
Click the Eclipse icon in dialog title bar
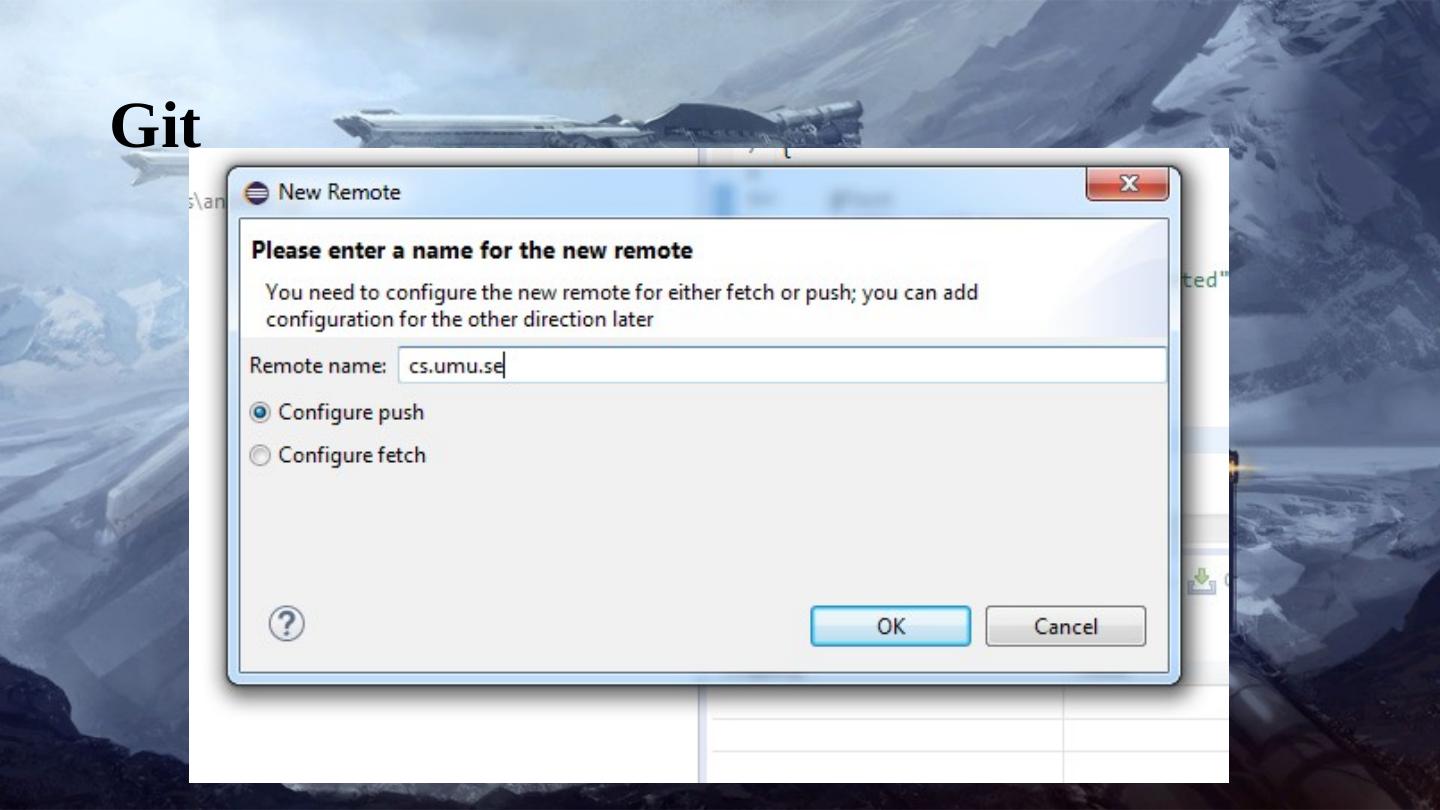(257, 193)
